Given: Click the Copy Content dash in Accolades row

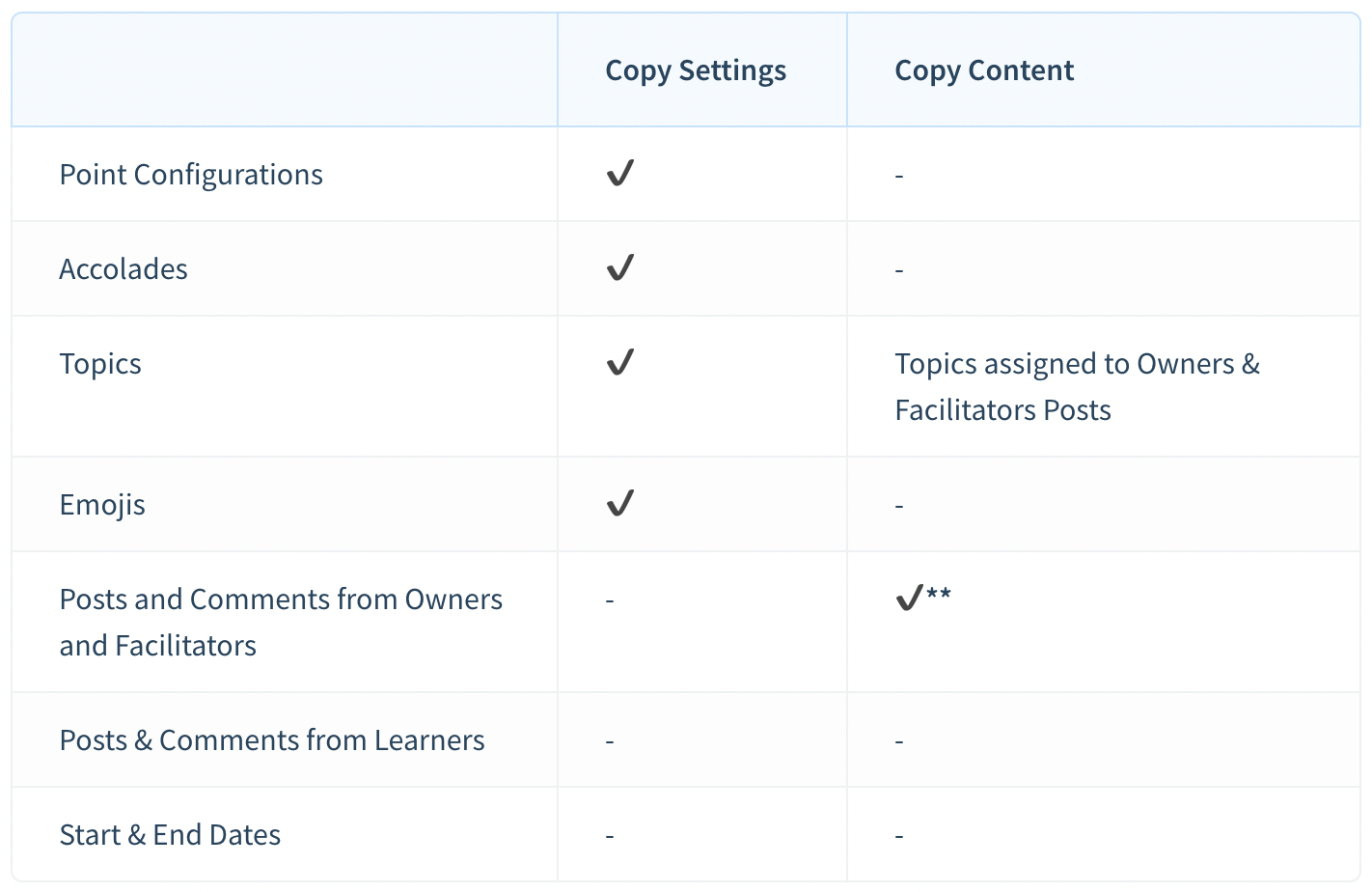Looking at the screenshot, I should pos(899,270).
